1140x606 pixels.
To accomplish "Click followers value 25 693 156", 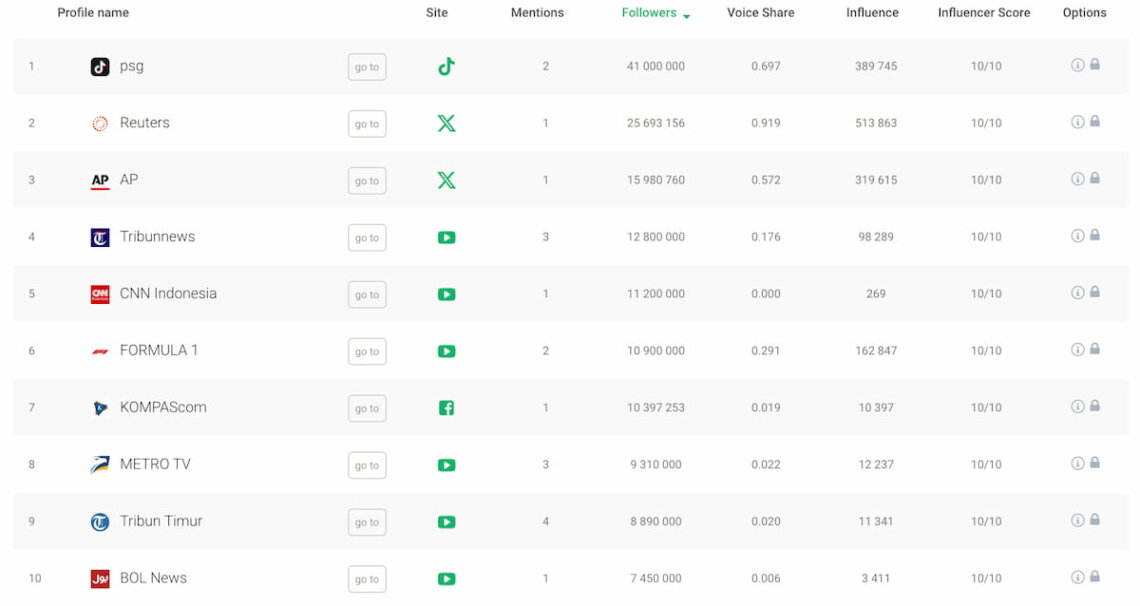I will 656,123.
